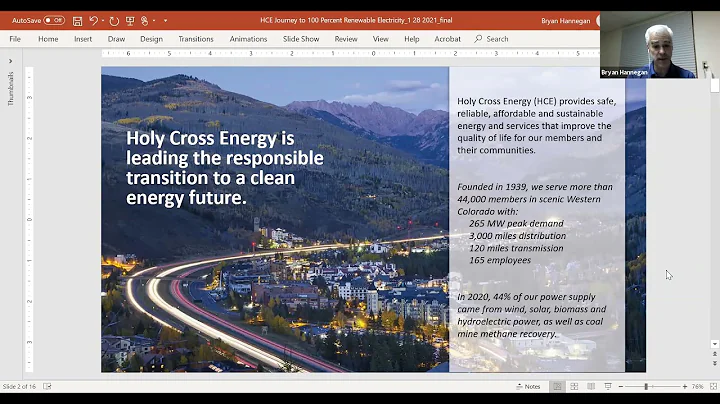
Task: Switch to the Home tab
Action: (48, 39)
